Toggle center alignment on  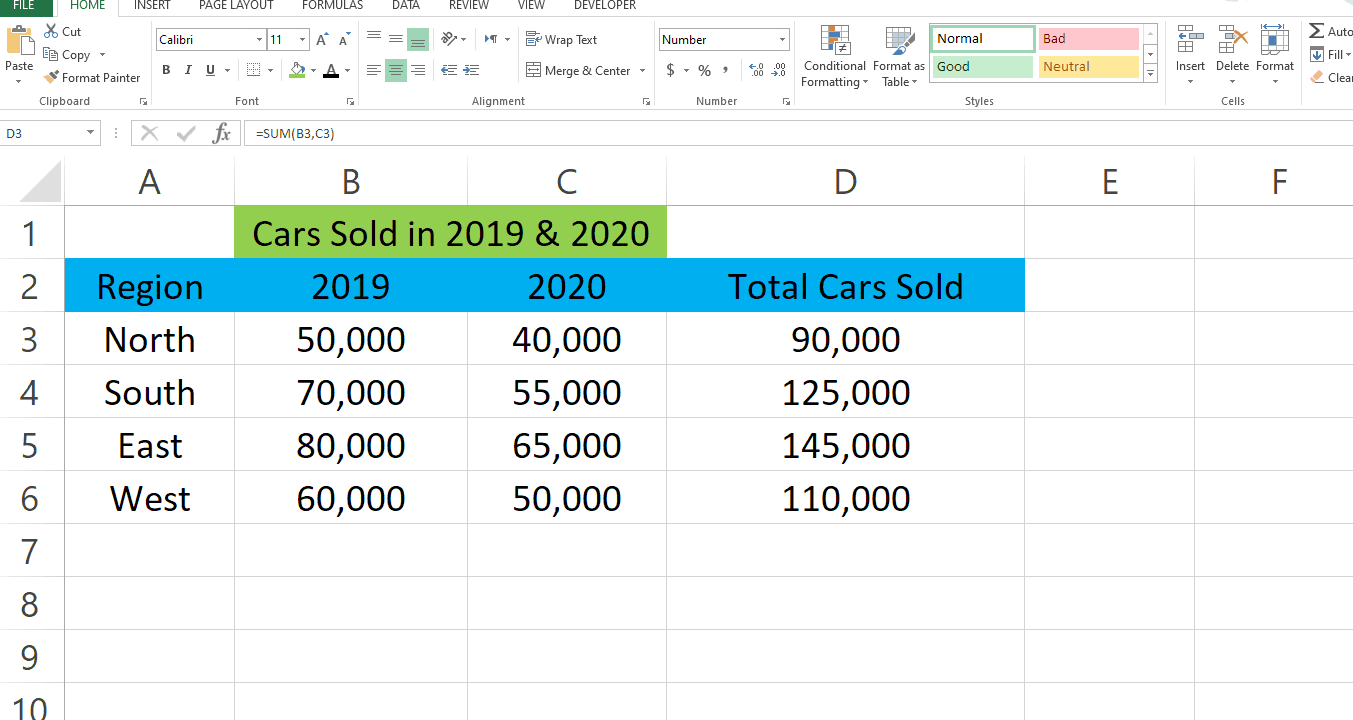pos(395,70)
